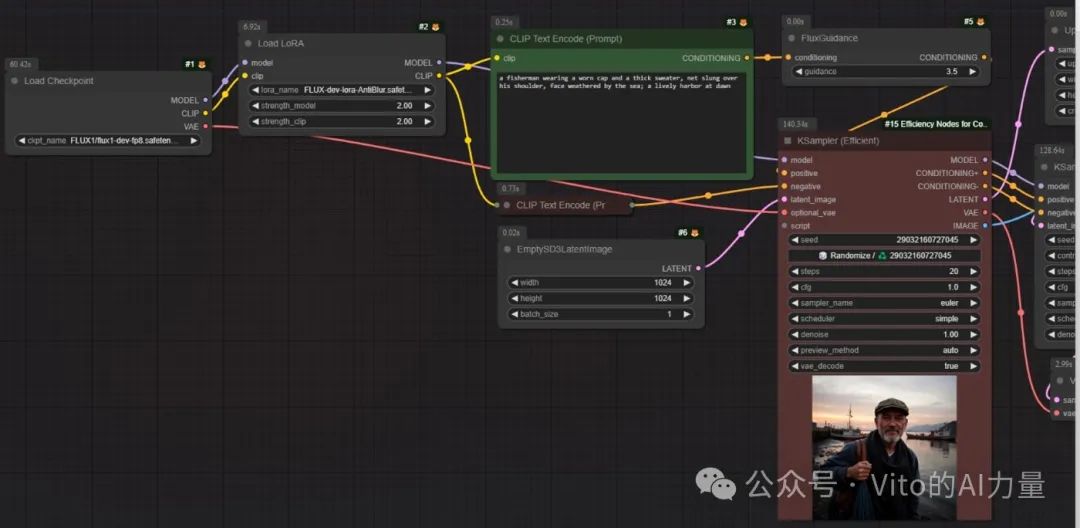
Task: Increase guidance value with right arrow
Action: 972,72
